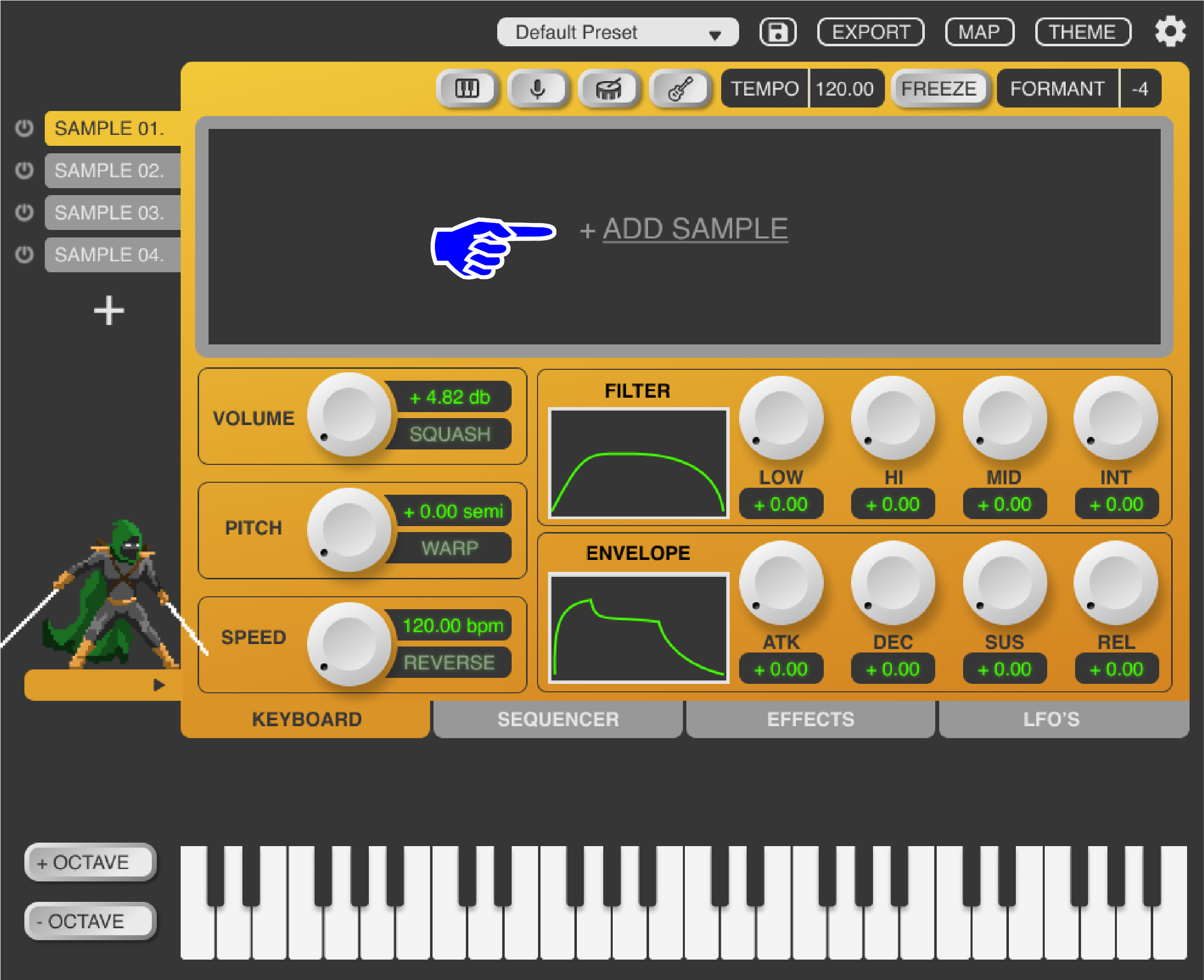Switch to the SEQUENCER tab
Screen dimensions: 1204x980
(557, 719)
